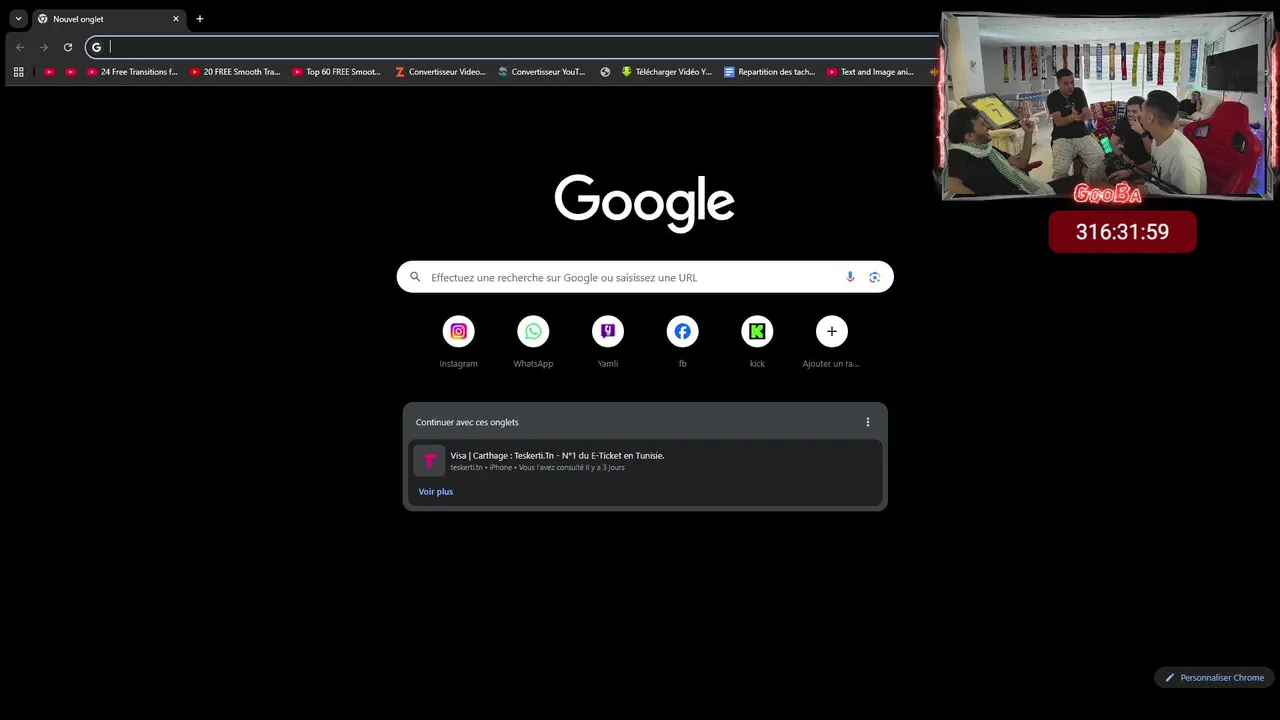Click the GooBa webcam overlay video
This screenshot has width=1280, height=720.
1108,106
